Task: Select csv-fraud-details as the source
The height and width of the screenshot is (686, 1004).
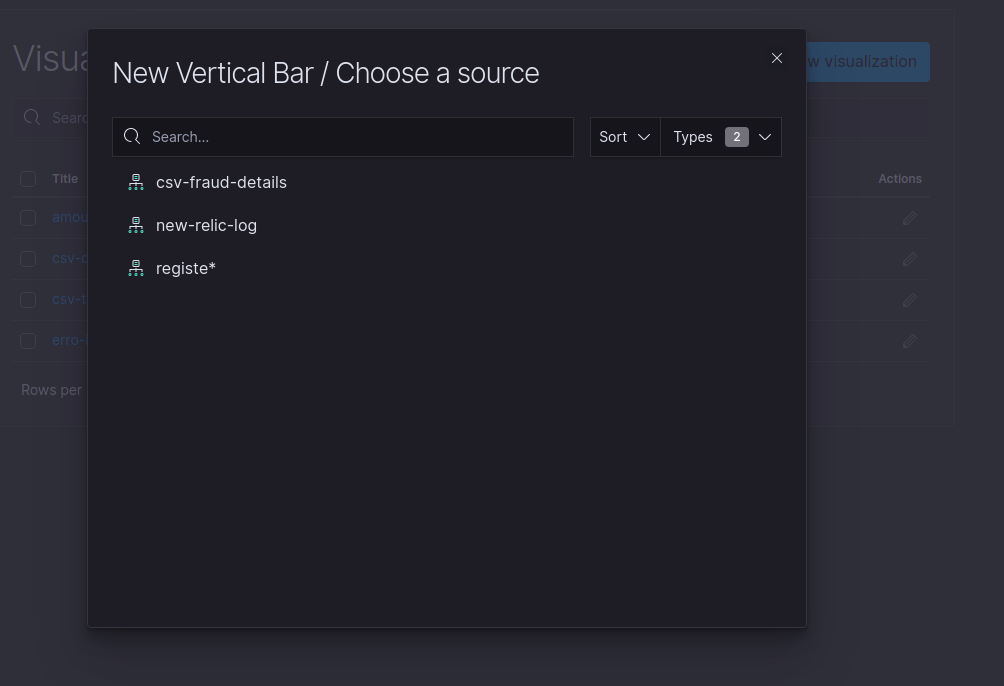Action: pyautogui.click(x=221, y=182)
